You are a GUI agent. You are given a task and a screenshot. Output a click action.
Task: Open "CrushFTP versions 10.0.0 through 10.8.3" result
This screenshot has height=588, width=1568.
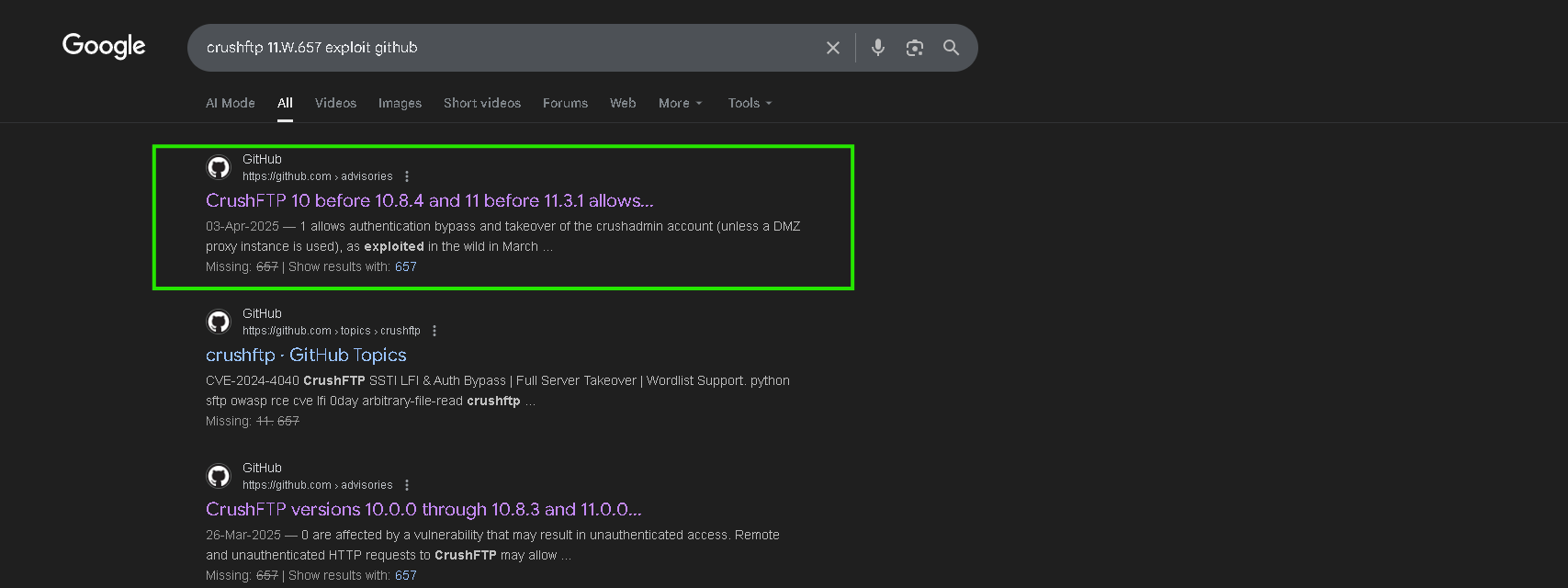(x=423, y=509)
